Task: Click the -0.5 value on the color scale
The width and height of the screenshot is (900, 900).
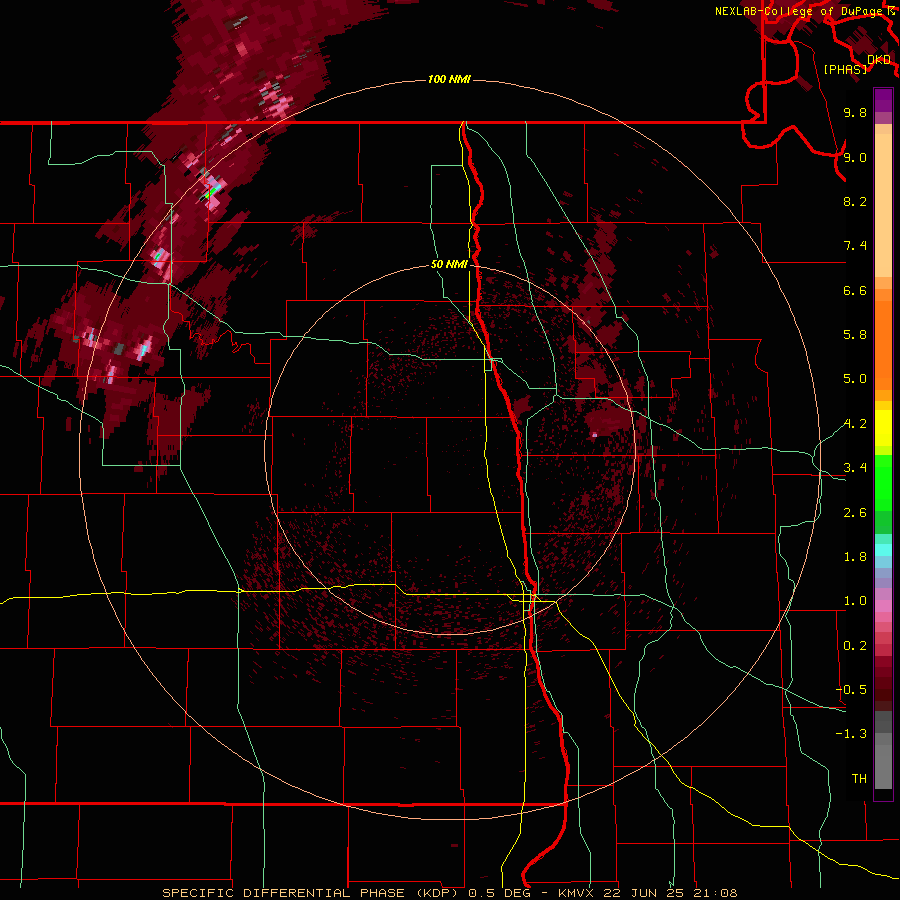Action: [852, 690]
